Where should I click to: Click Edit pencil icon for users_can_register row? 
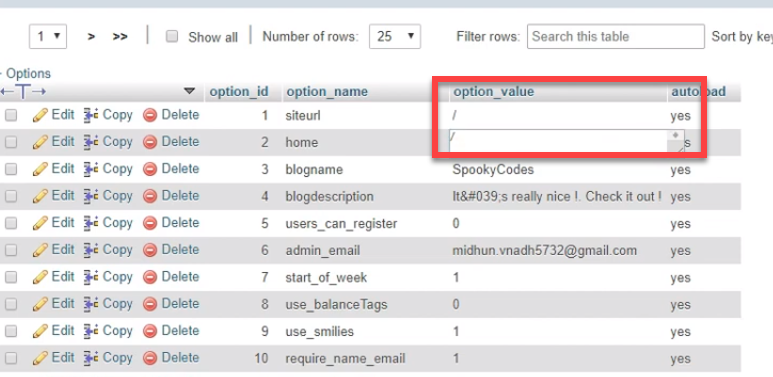[40, 223]
